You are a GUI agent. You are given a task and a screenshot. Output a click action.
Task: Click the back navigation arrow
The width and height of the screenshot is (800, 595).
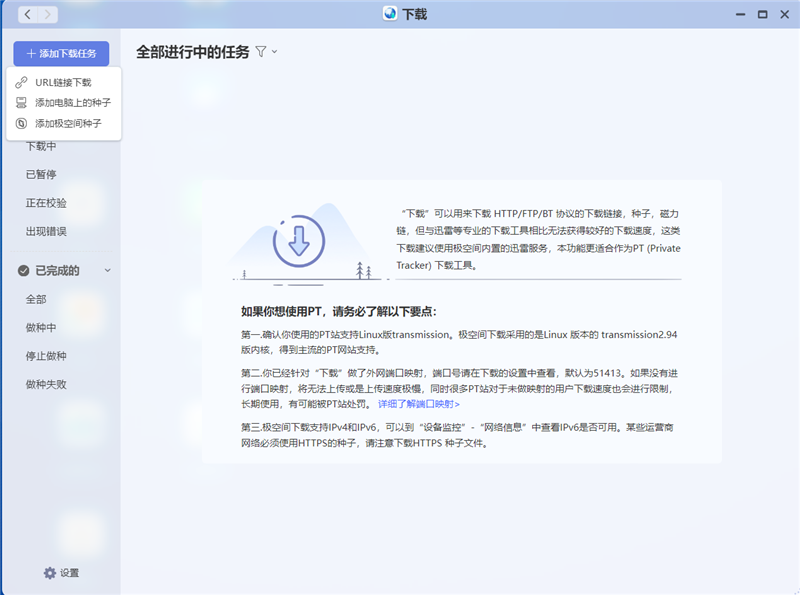[27, 14]
